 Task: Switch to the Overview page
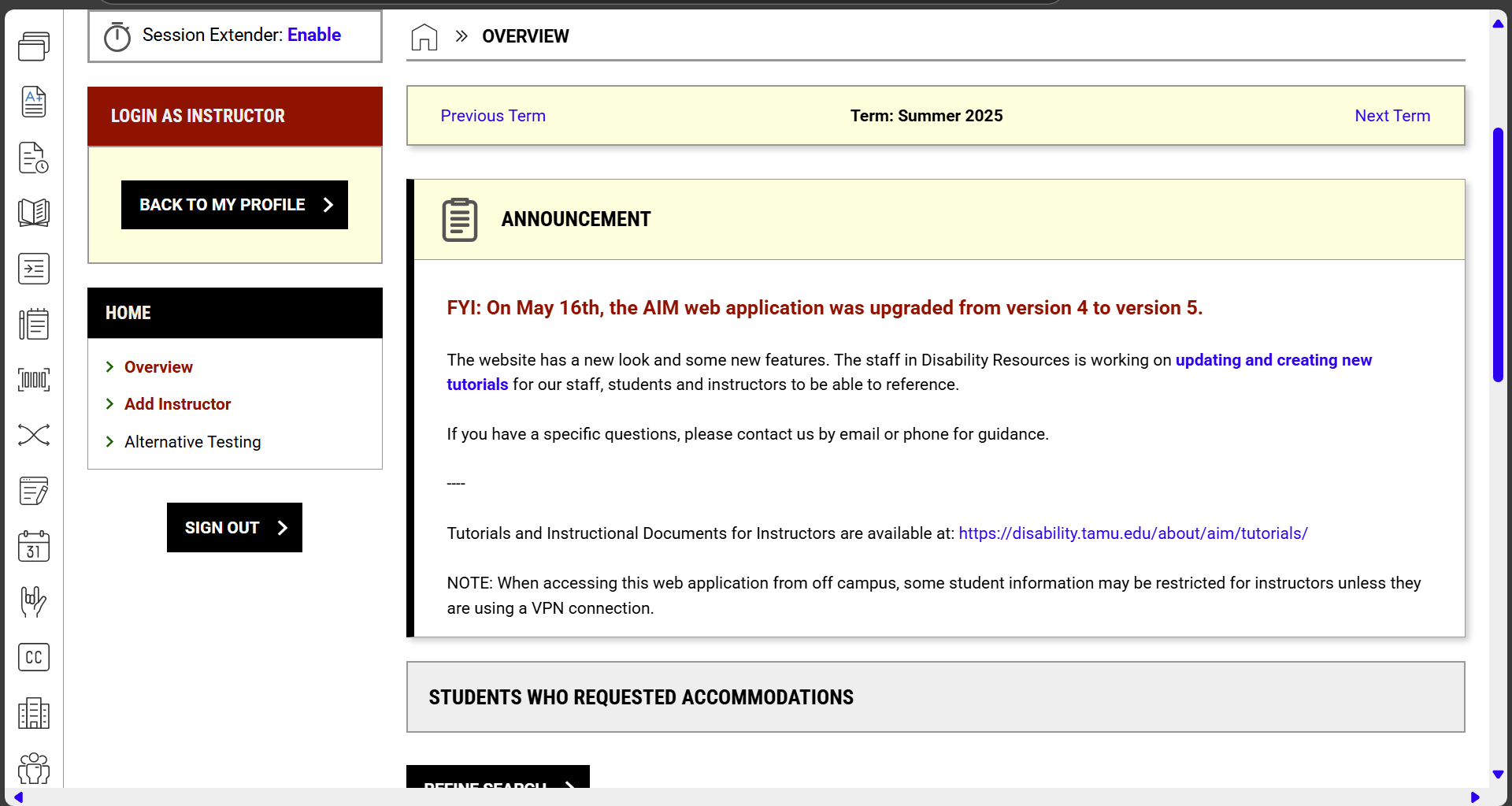point(158,366)
